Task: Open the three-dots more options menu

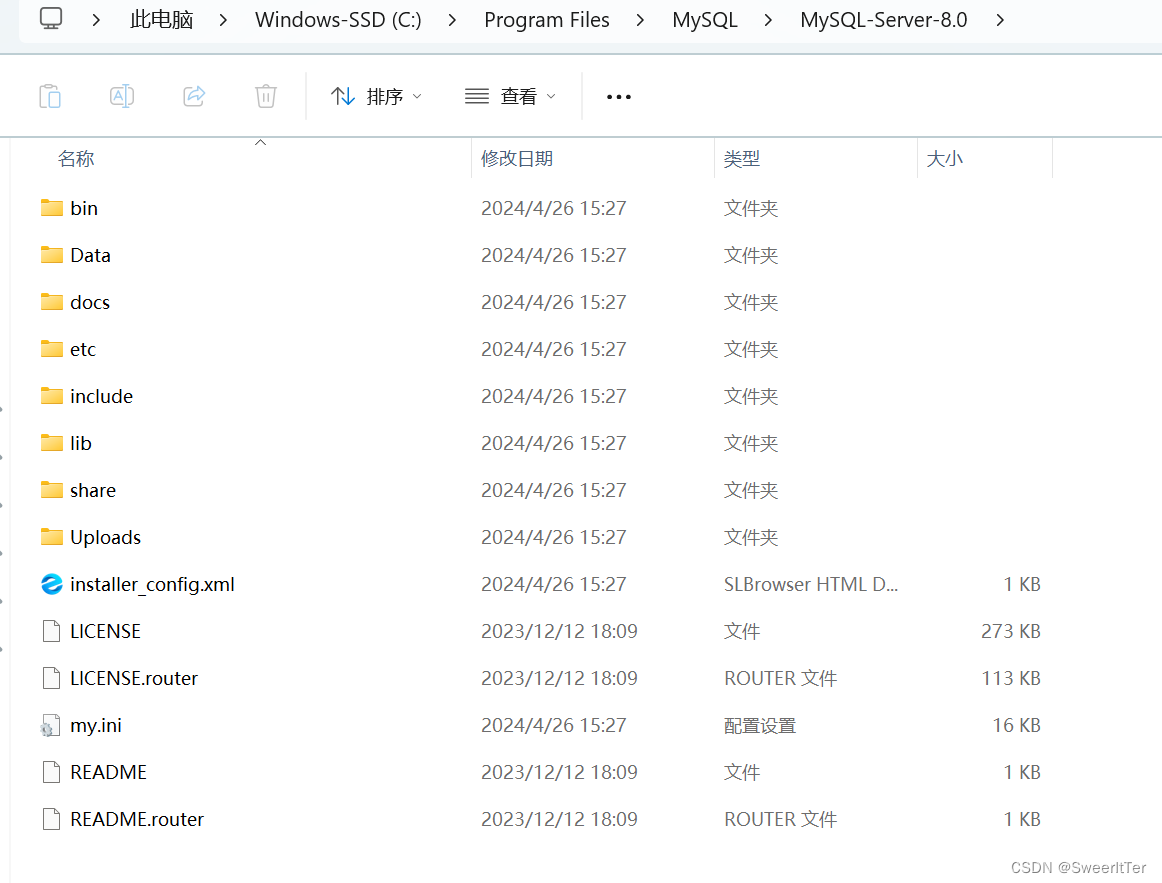Action: tap(619, 97)
